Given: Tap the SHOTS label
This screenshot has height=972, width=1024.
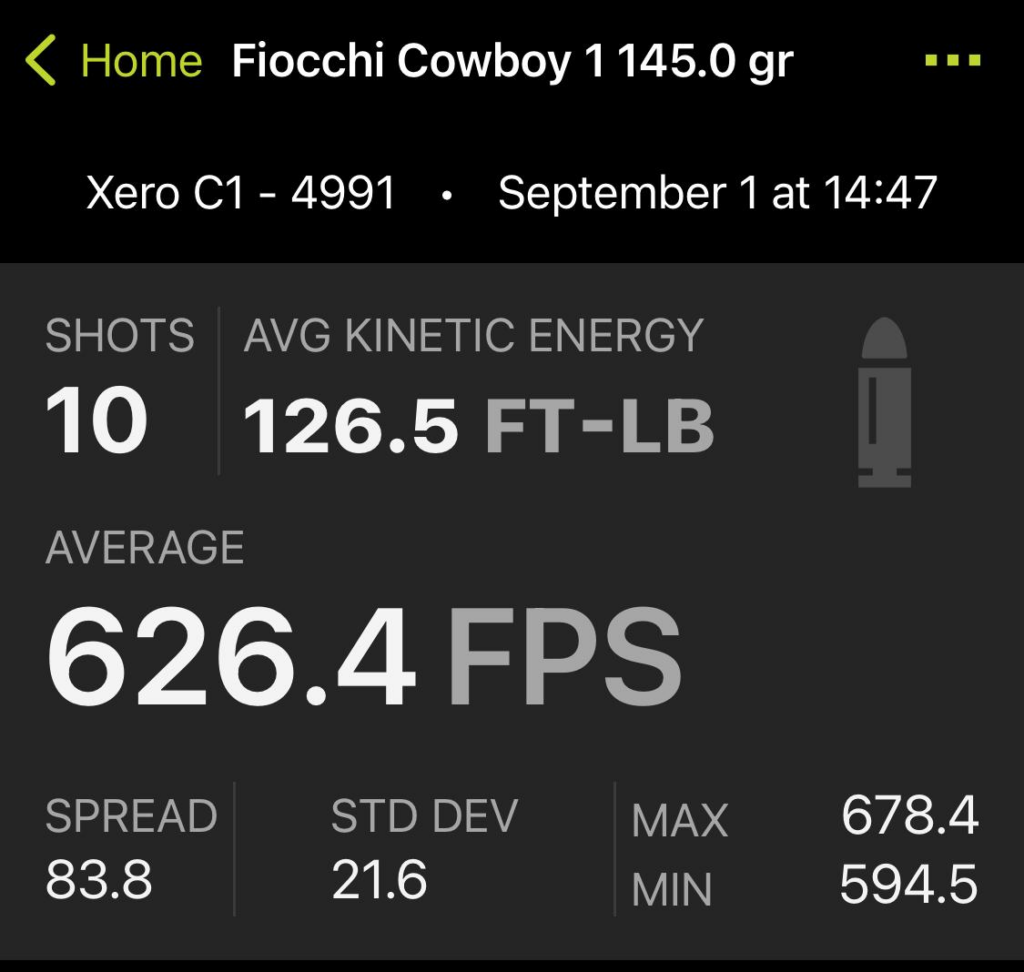Looking at the screenshot, I should point(120,337).
